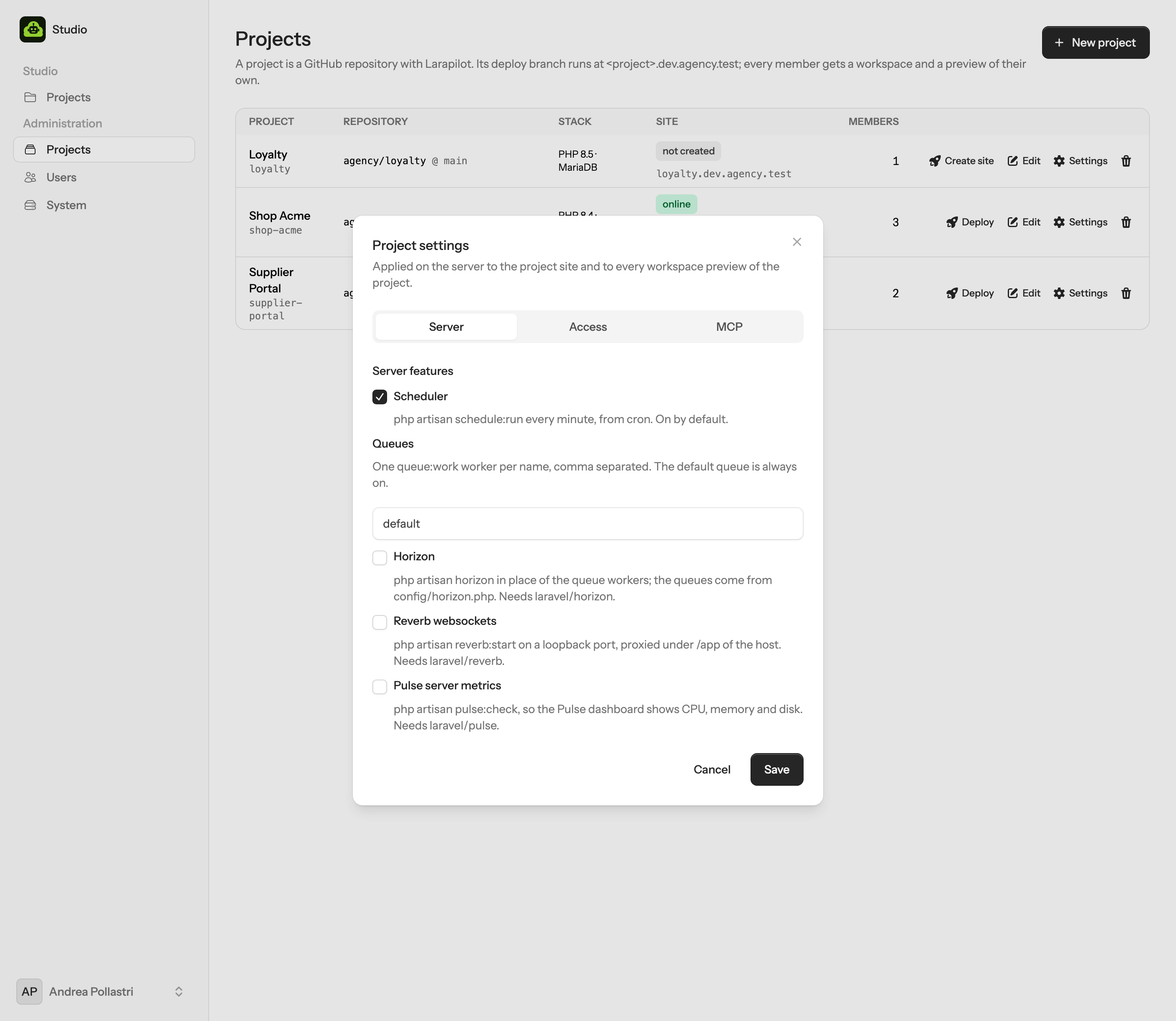Image resolution: width=1176 pixels, height=1021 pixels.
Task: Uncheck the Scheduler checkbox
Action: click(379, 397)
